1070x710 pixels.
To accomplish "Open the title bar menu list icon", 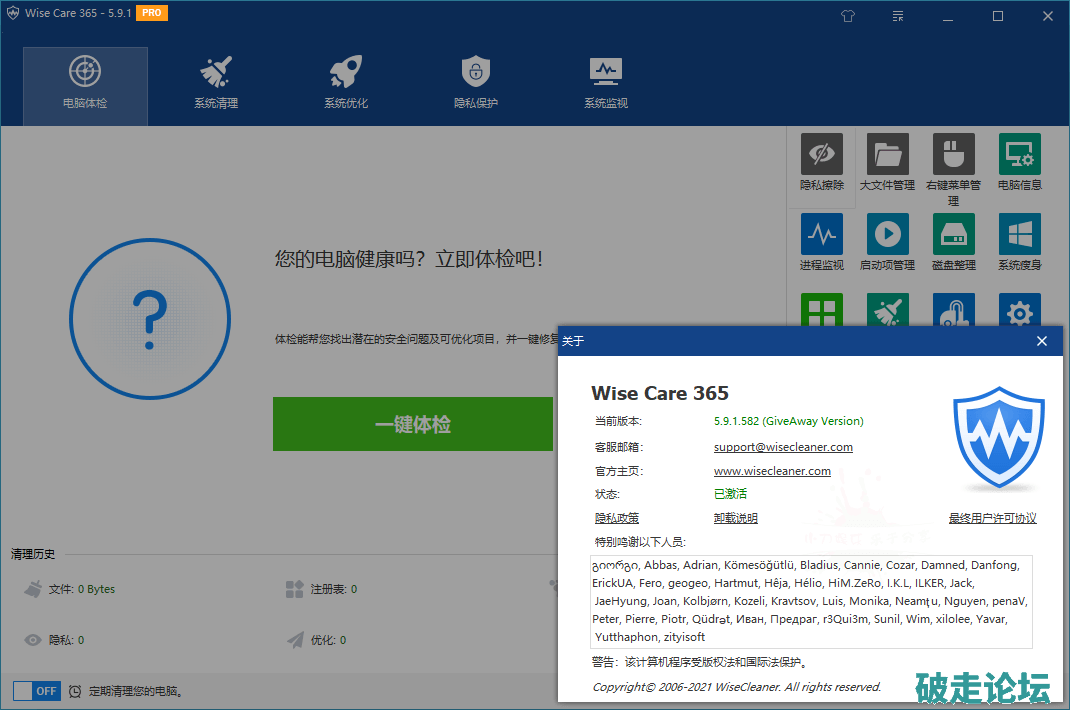I will (x=898, y=16).
